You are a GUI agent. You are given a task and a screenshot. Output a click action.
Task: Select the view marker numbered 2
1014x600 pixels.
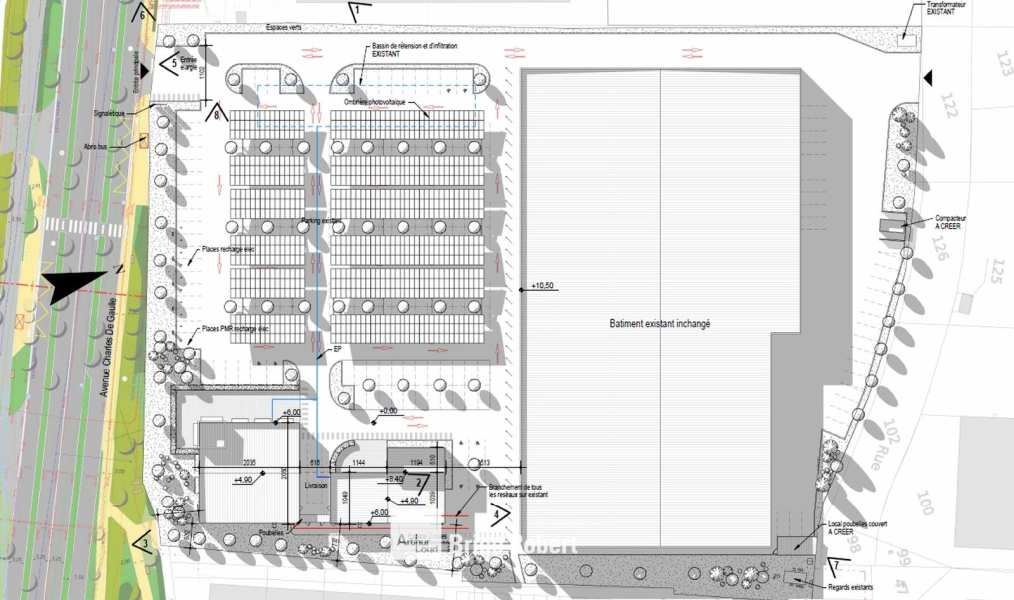421,482
